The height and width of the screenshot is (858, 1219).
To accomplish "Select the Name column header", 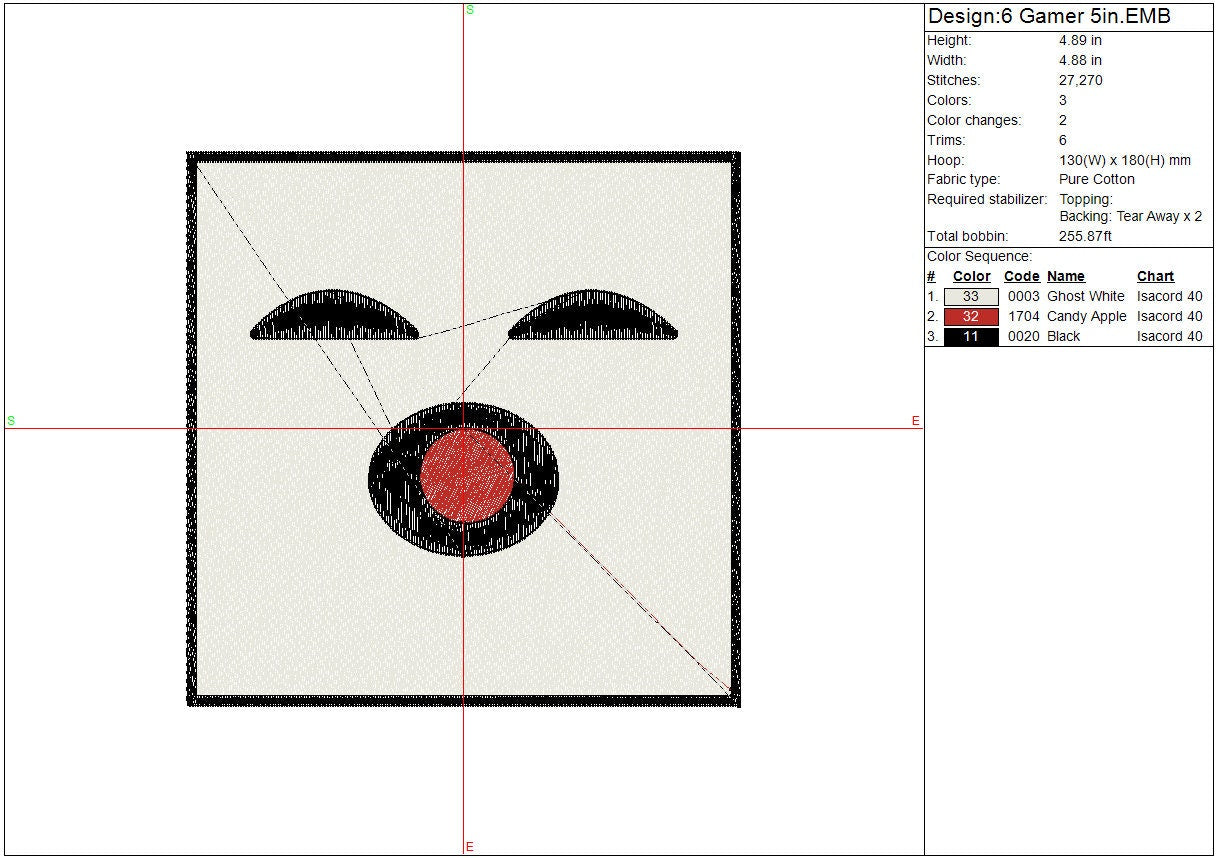I will (1065, 277).
